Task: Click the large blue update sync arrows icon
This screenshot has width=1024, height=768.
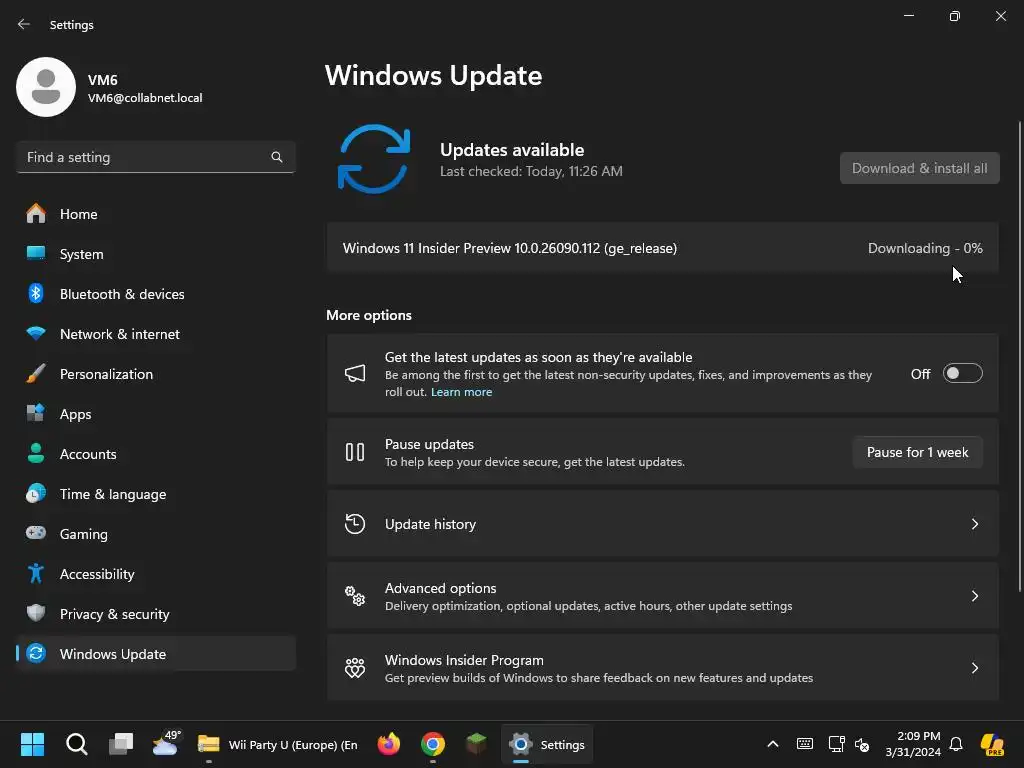Action: coord(374,159)
